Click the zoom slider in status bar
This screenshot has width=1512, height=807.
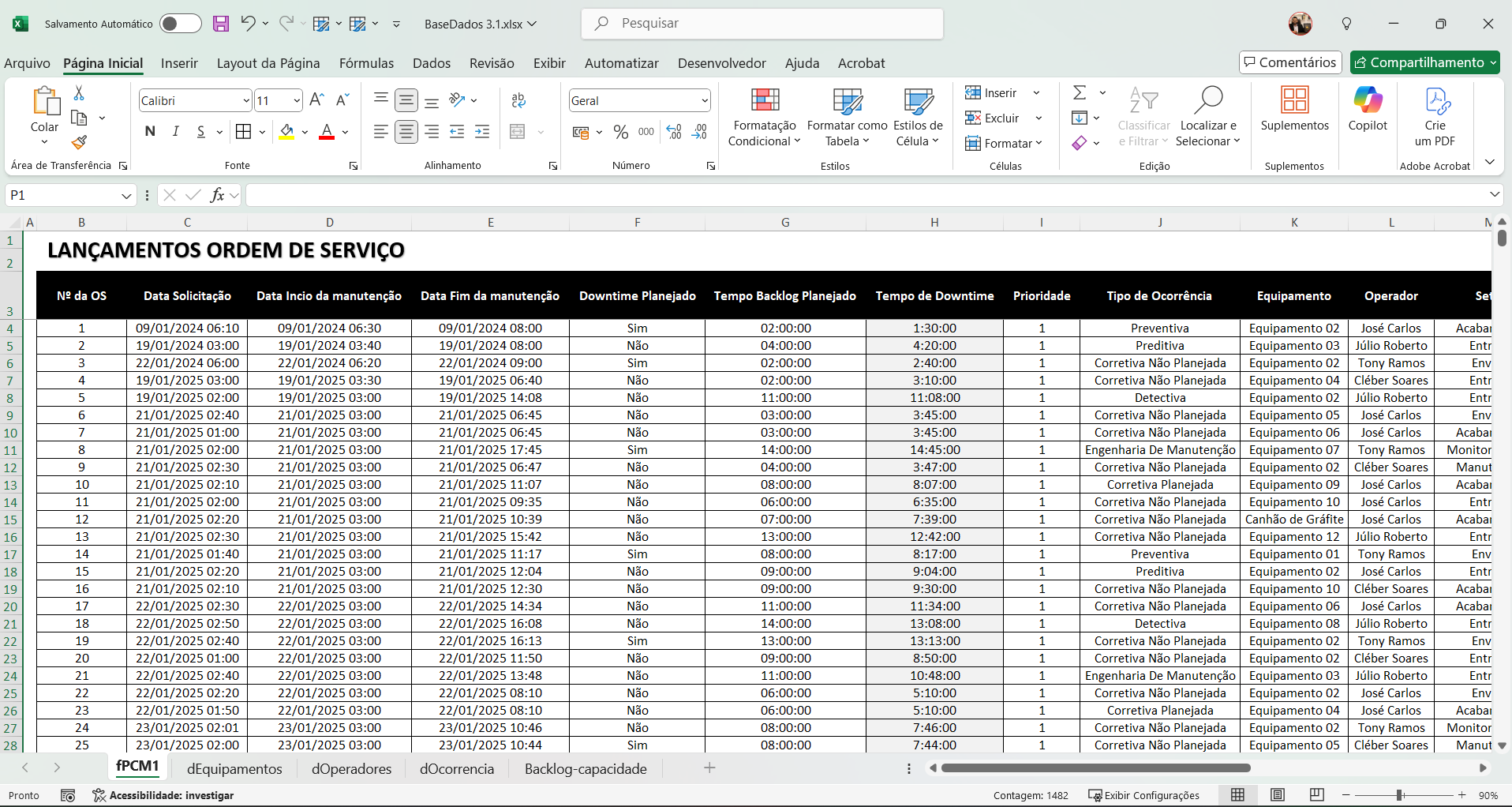pyautogui.click(x=1399, y=795)
